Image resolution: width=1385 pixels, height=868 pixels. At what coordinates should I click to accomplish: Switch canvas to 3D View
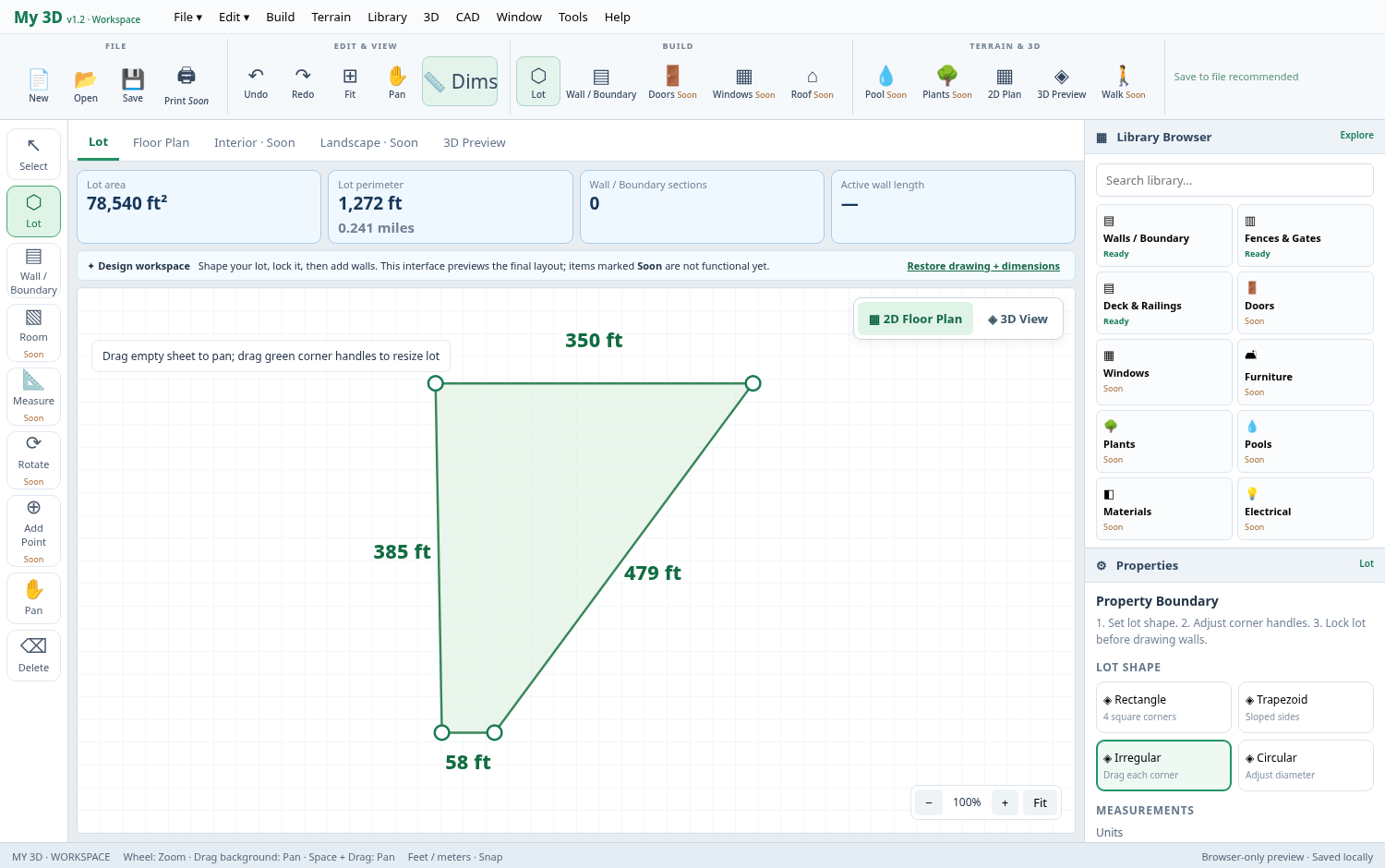click(1018, 319)
